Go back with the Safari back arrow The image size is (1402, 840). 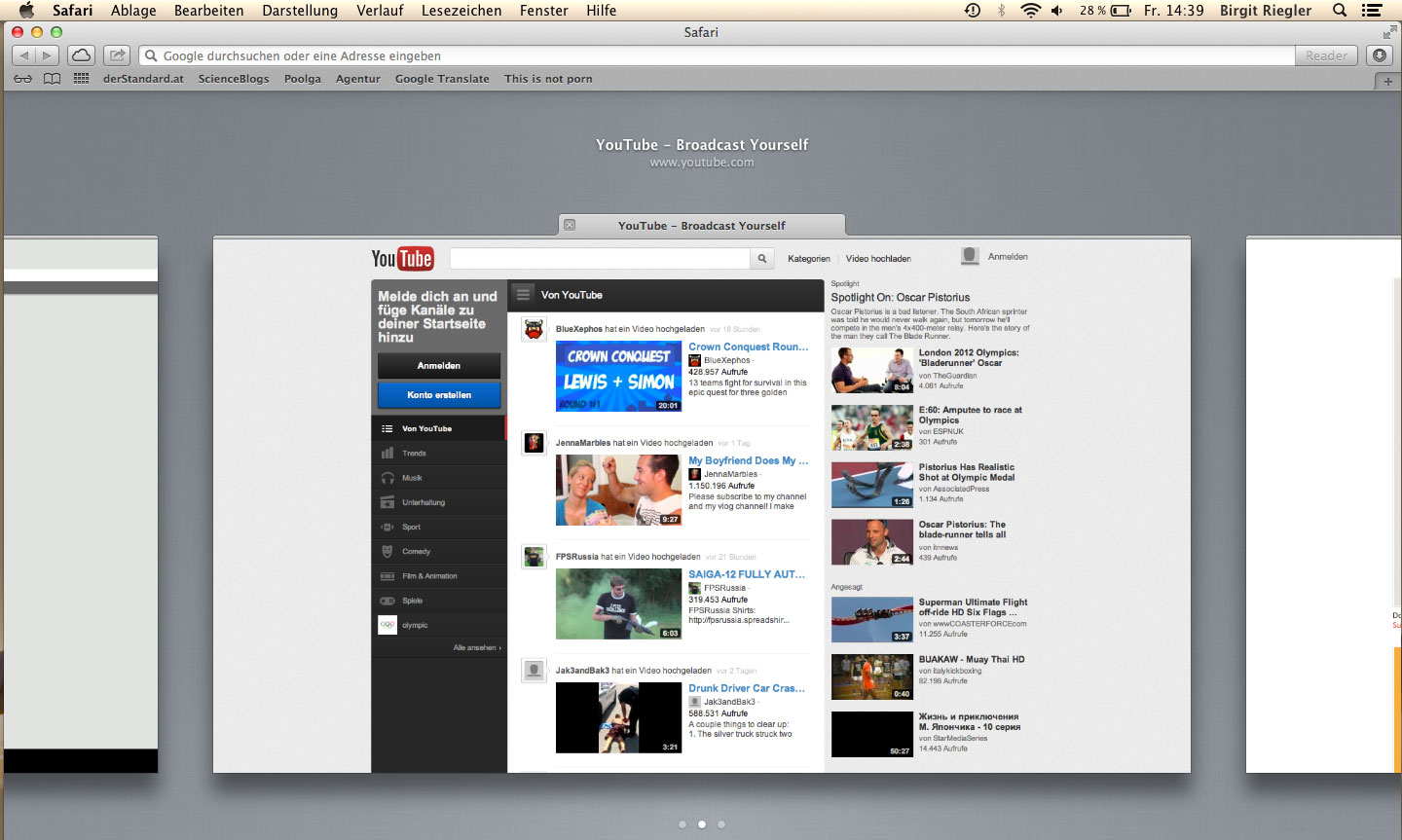(x=24, y=55)
